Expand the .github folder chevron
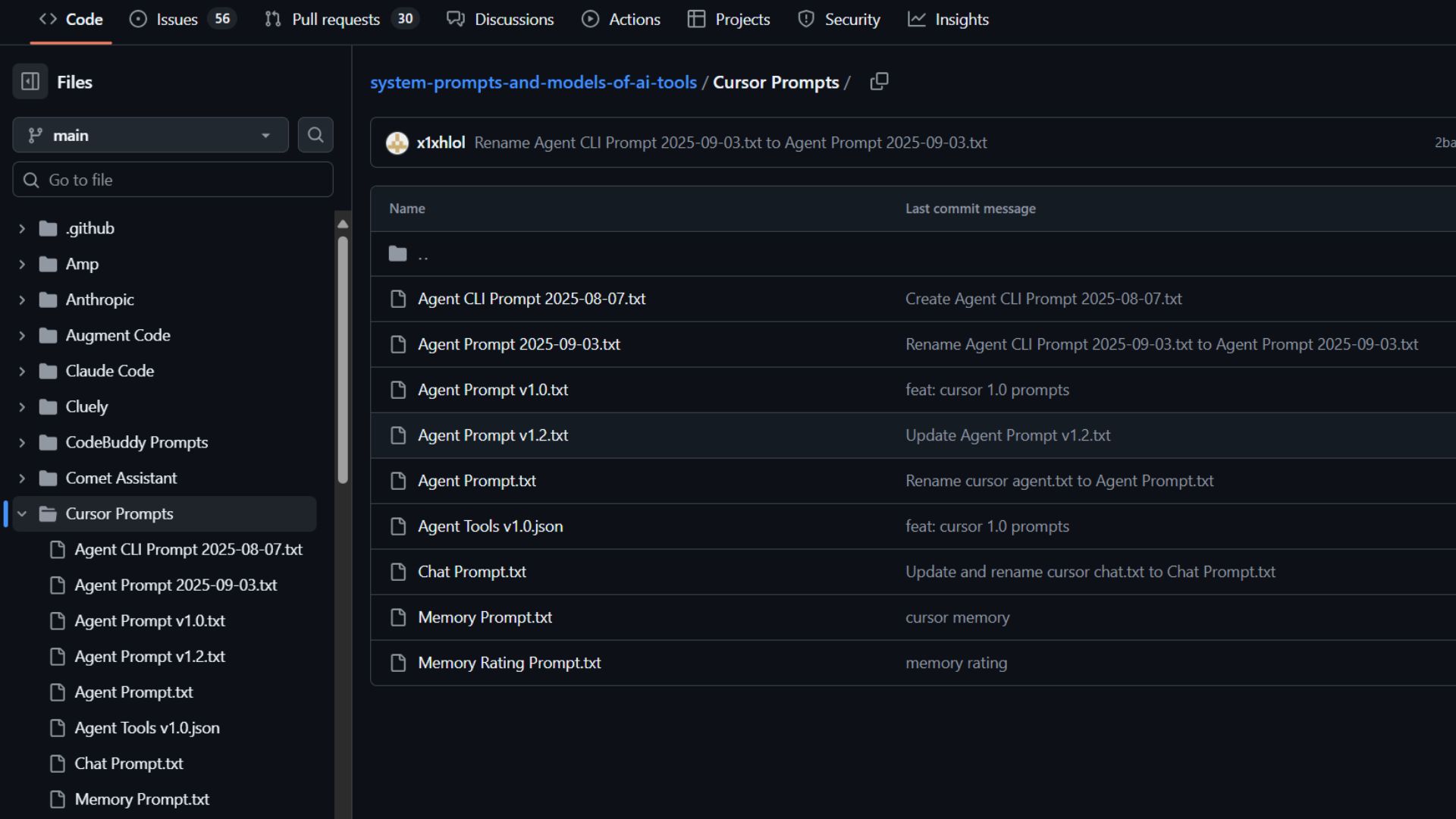Viewport: 1456px width, 819px height. coord(22,228)
